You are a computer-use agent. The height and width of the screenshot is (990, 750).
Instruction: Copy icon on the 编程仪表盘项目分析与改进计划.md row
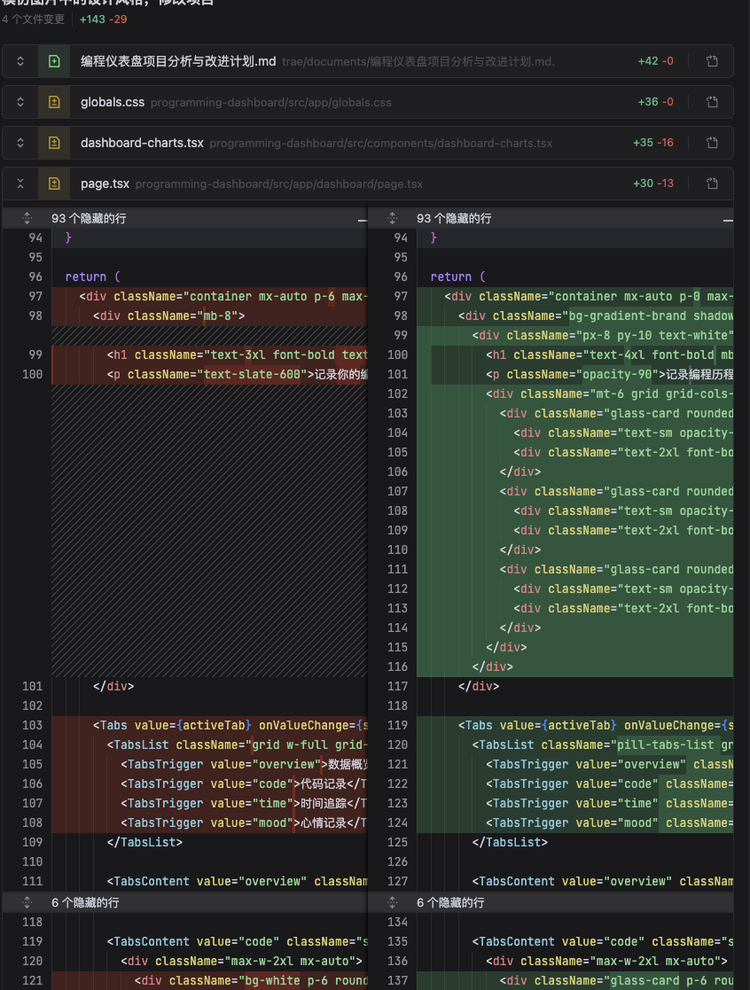(712, 61)
